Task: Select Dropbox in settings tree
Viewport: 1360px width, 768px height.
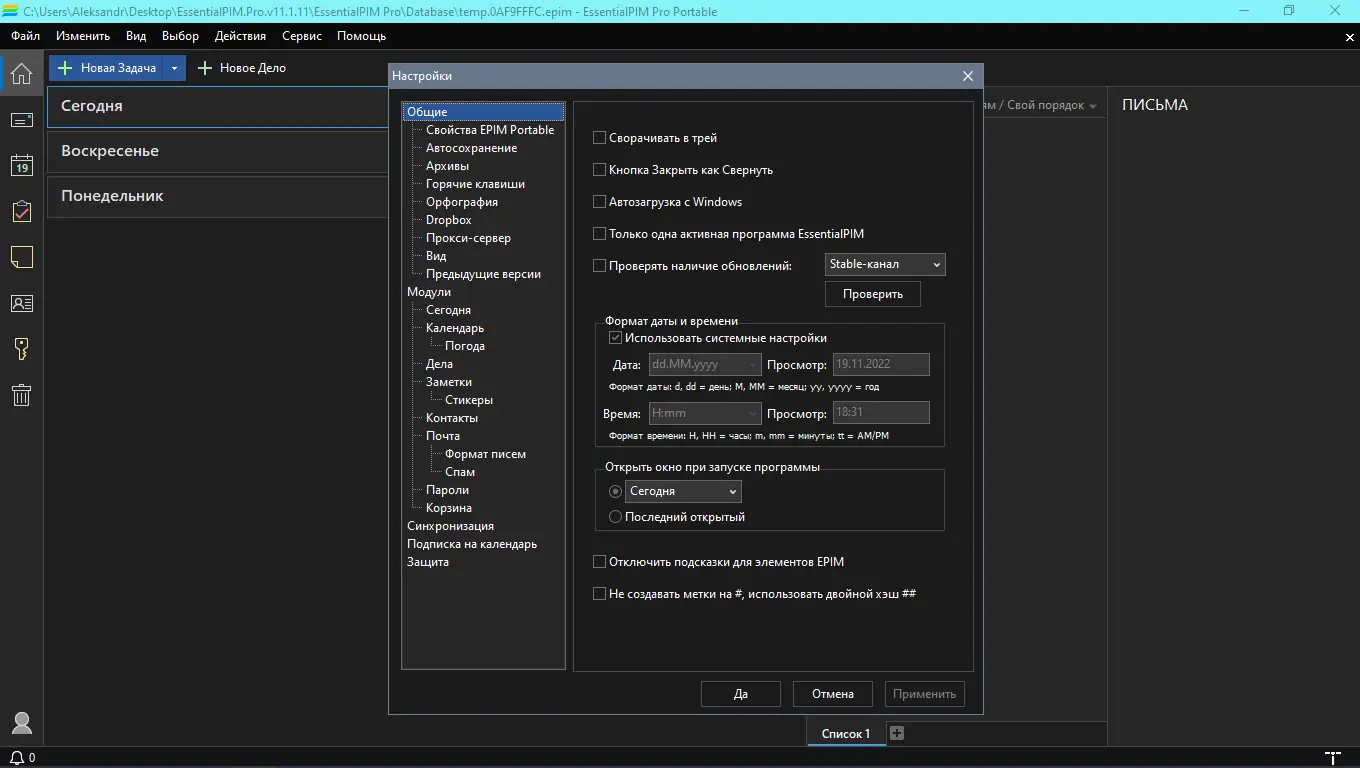Action: coord(449,220)
